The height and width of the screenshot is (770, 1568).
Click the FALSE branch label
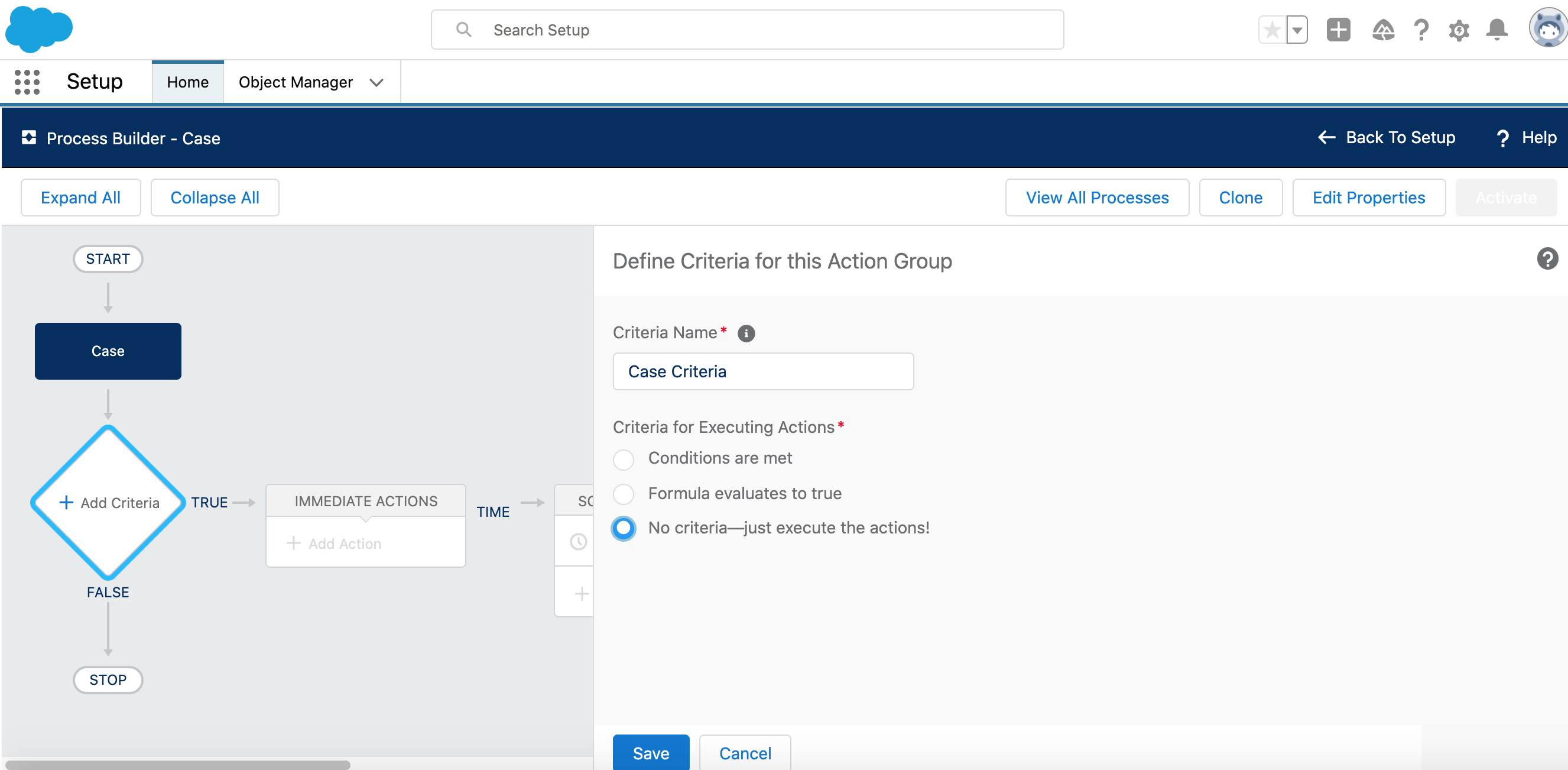(108, 592)
